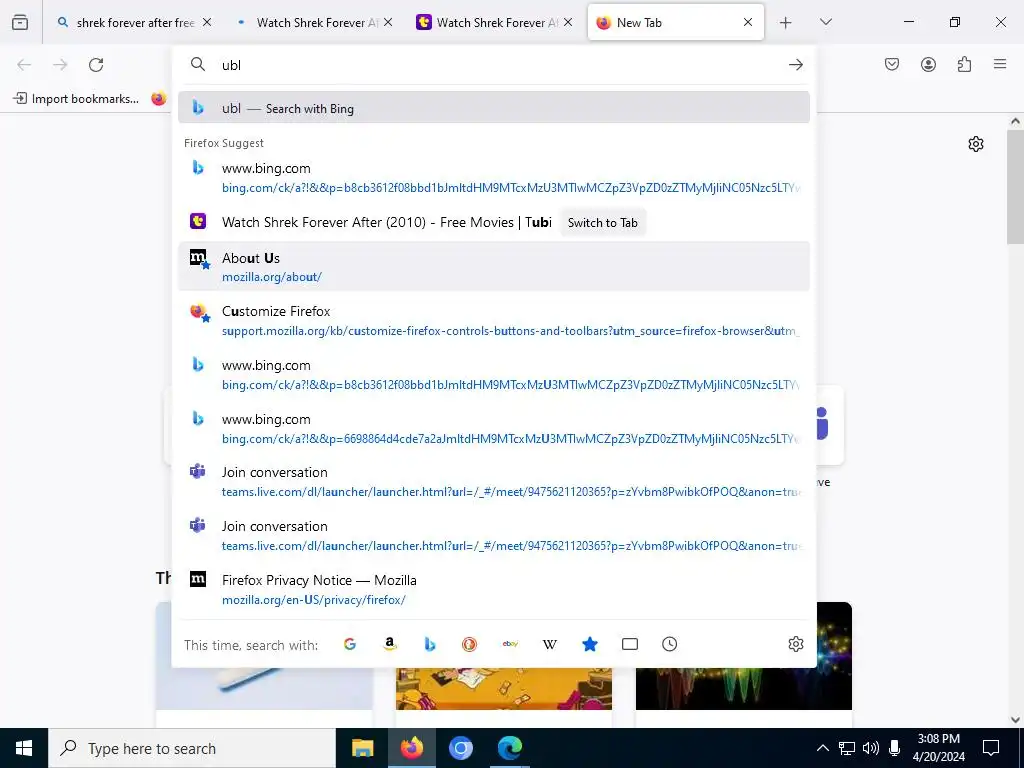
Task: Open Microsoft Edge from the taskbar
Action: tap(510, 748)
